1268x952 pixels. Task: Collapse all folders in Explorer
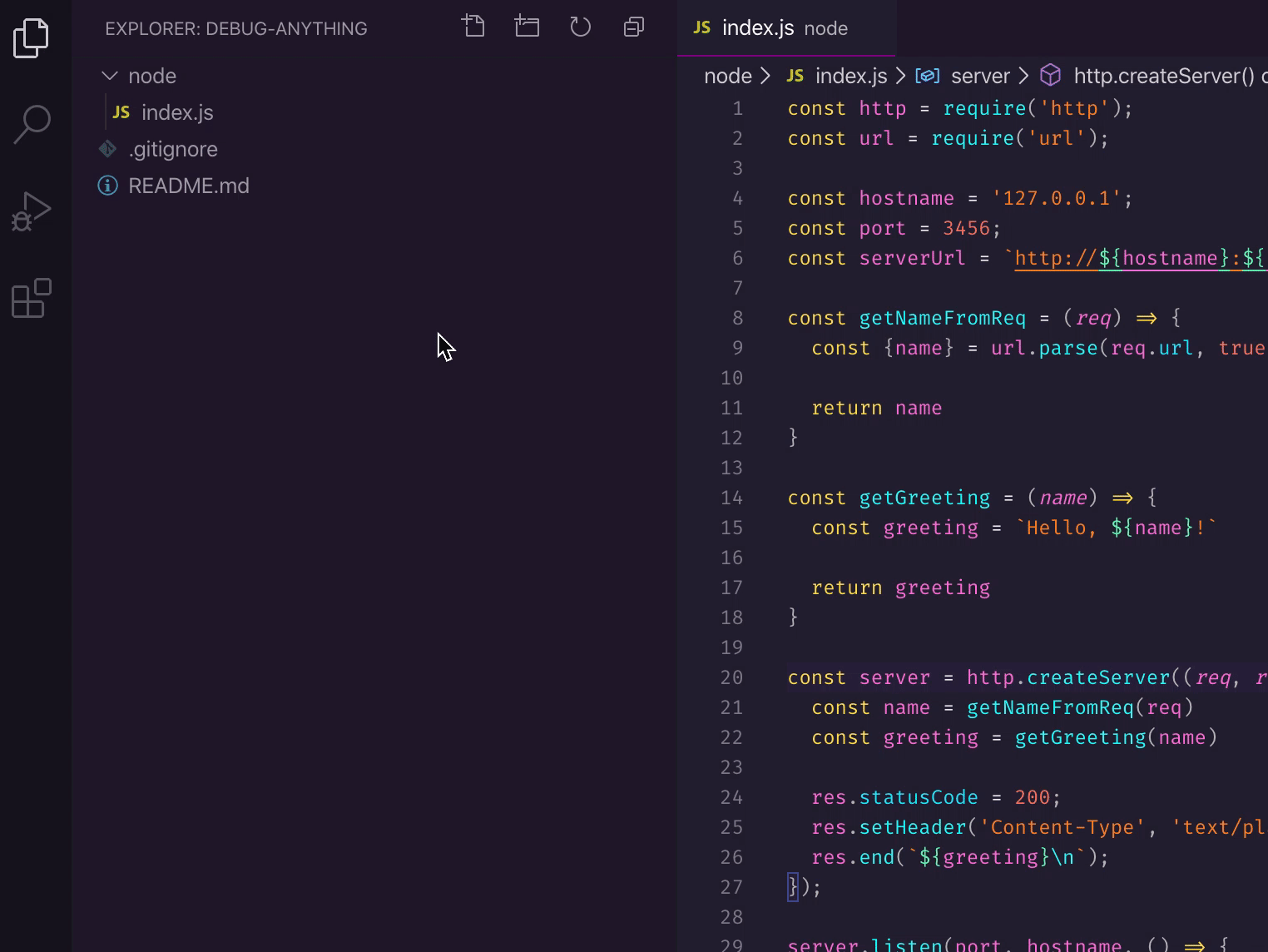coord(633,27)
